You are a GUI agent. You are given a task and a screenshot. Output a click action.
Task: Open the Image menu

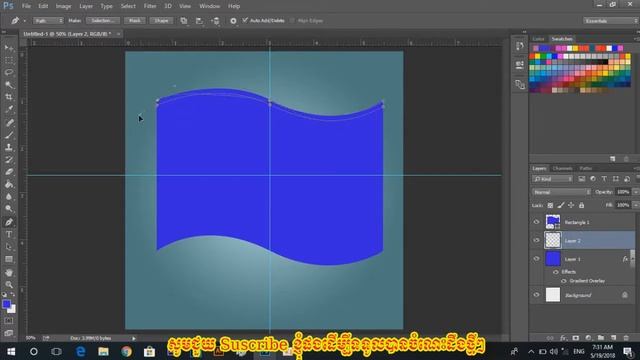pyautogui.click(x=63, y=6)
